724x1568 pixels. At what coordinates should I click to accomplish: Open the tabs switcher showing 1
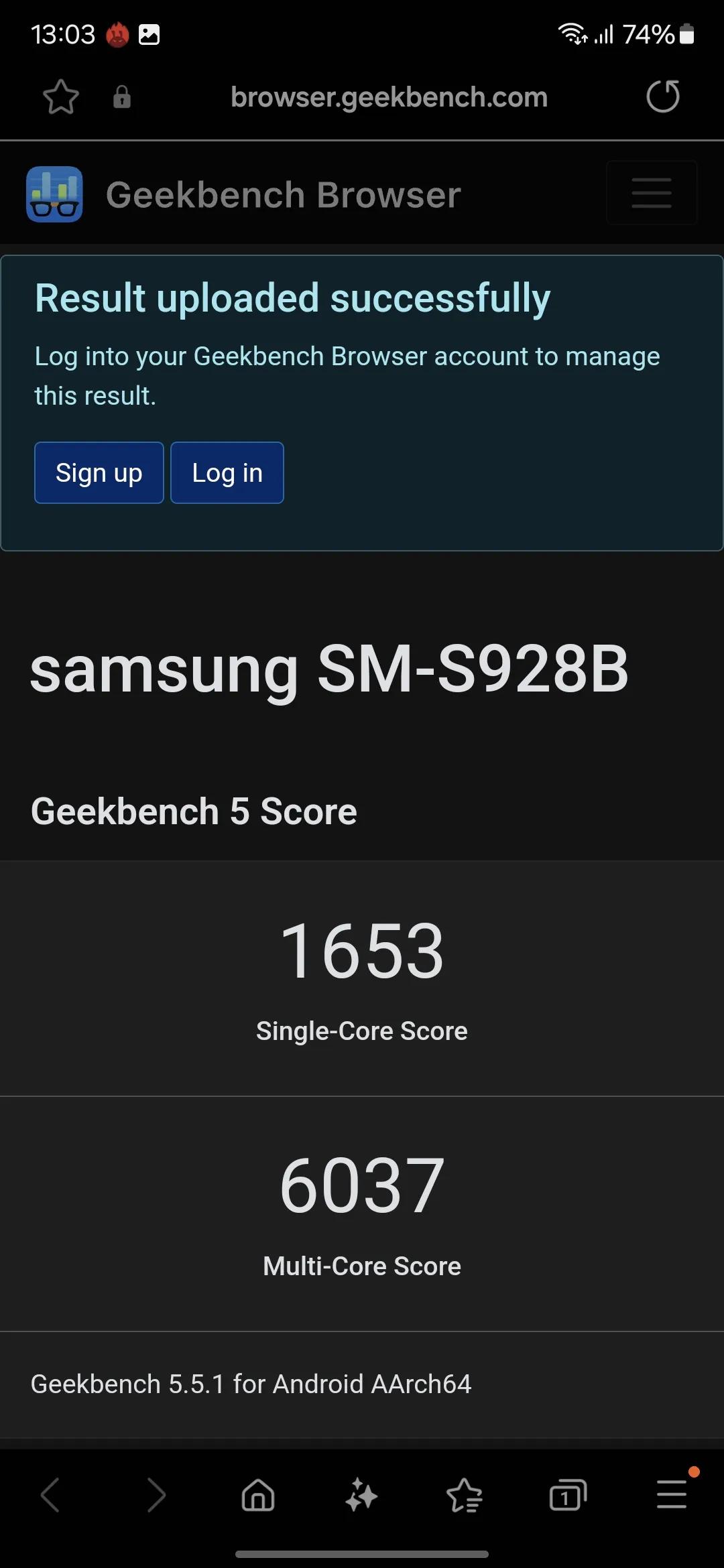pos(568,1495)
